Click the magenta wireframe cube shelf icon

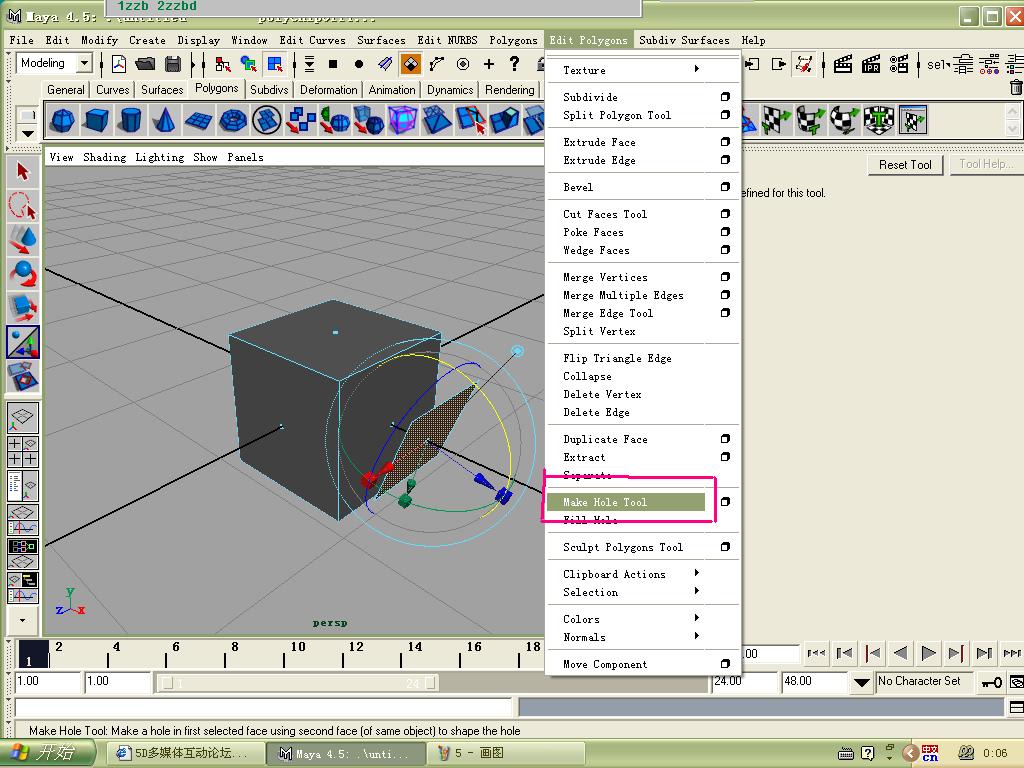pos(402,120)
